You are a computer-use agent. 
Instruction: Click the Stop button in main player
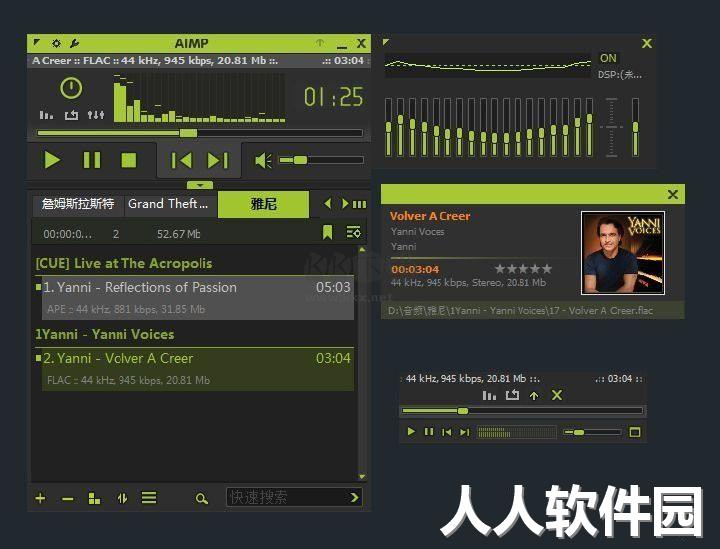(x=129, y=161)
